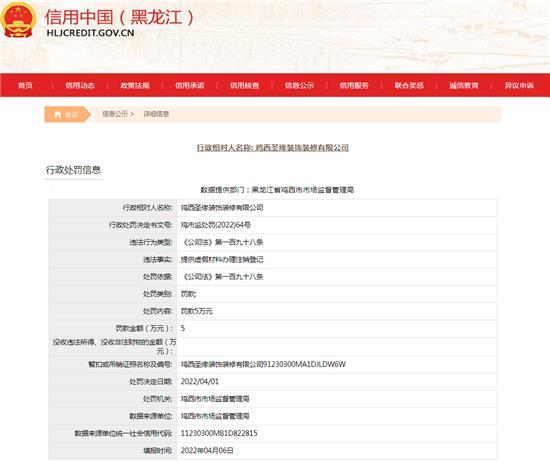550x462 pixels.
Task: Click the 没收违法所得 label cell
Action: click(114, 346)
